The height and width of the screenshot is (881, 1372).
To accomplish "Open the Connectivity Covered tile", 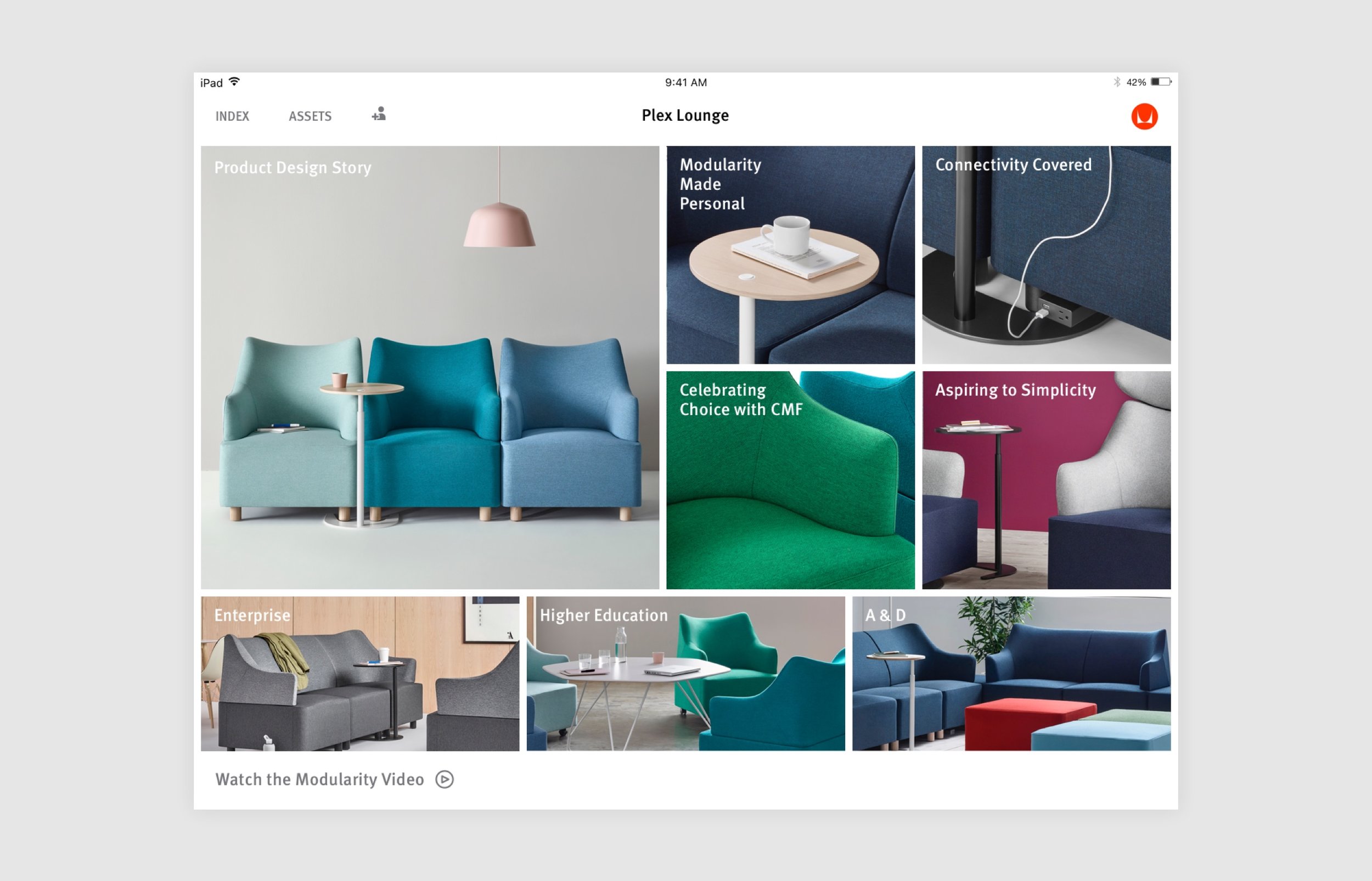I will click(x=1047, y=255).
